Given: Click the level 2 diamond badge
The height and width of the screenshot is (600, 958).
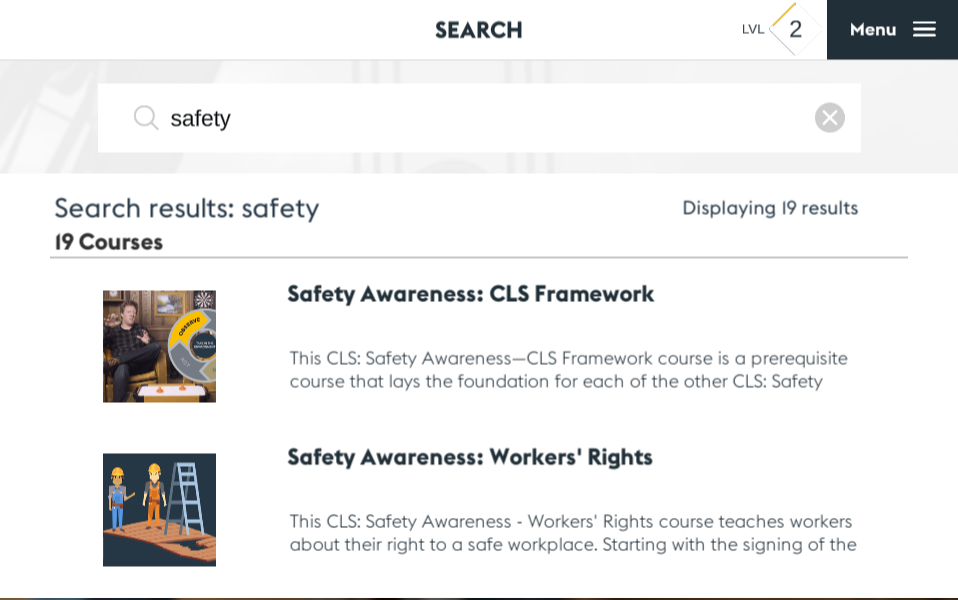Looking at the screenshot, I should tap(795, 30).
